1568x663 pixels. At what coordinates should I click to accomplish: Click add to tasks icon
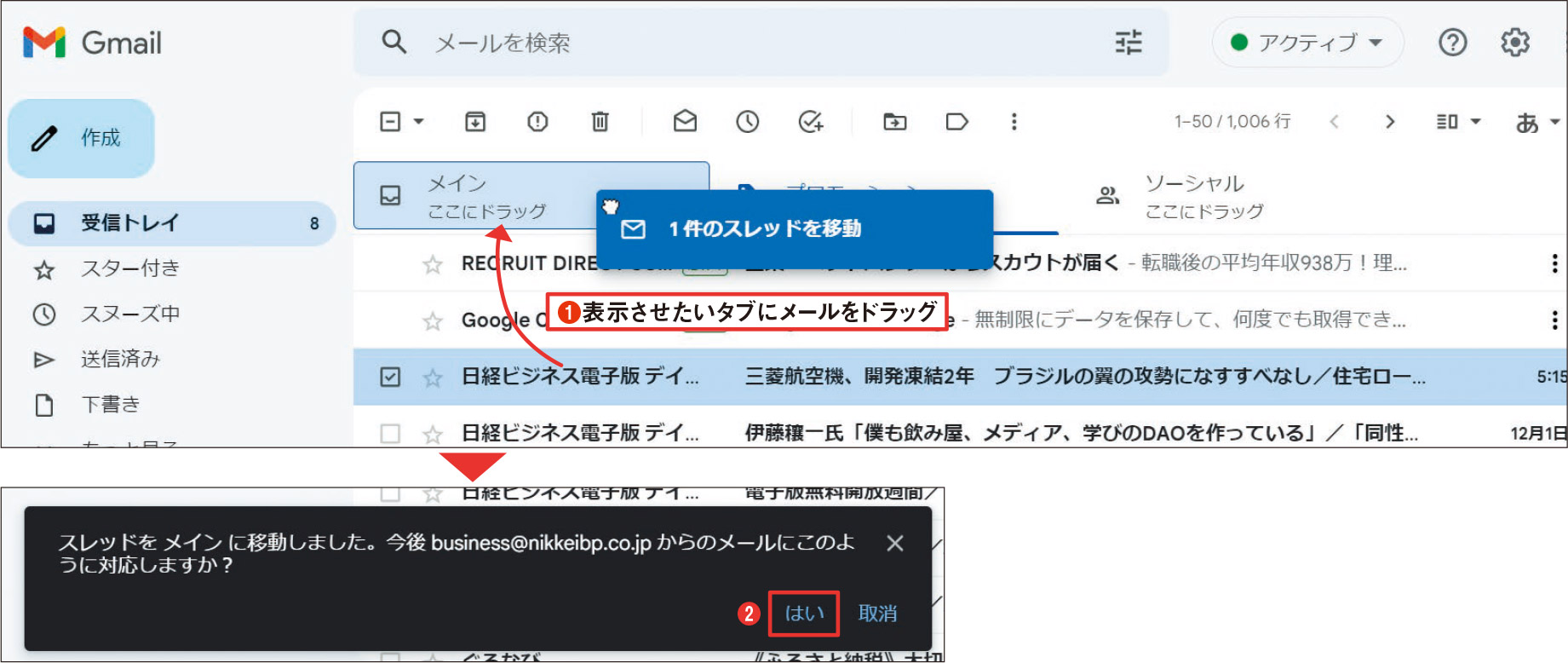811,122
